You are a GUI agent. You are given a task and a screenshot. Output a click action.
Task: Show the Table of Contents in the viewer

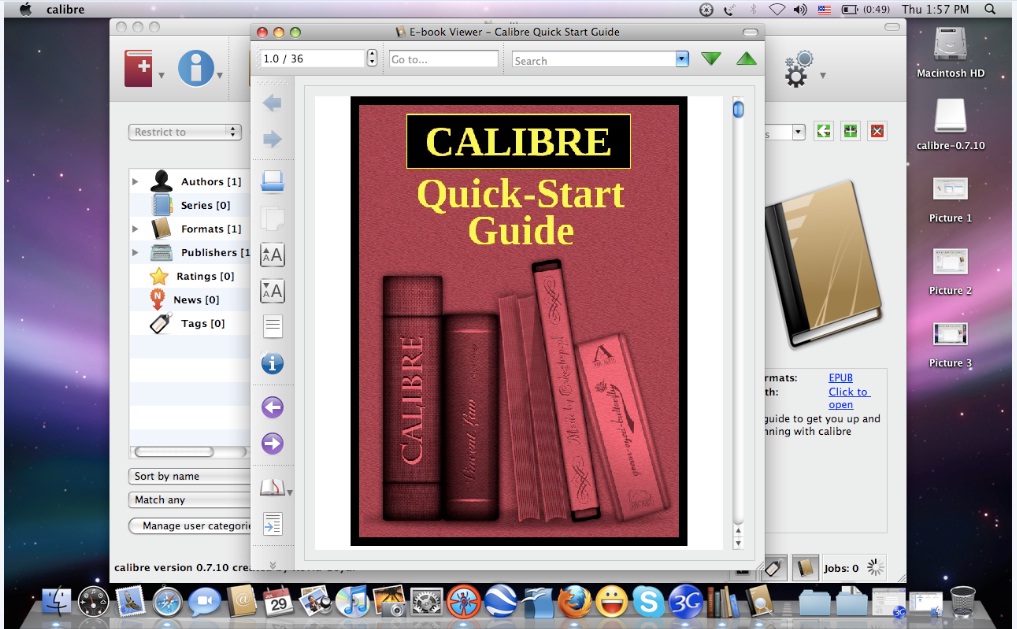pos(272,326)
